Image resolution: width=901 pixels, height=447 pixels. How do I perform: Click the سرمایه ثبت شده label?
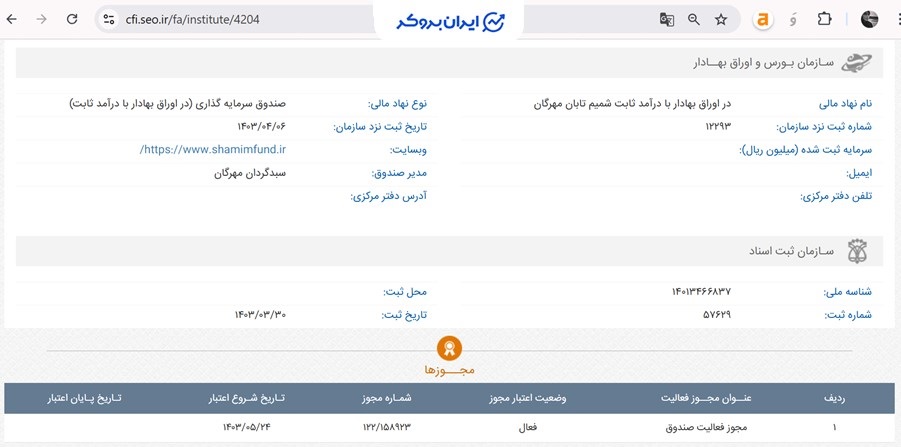tap(805, 150)
